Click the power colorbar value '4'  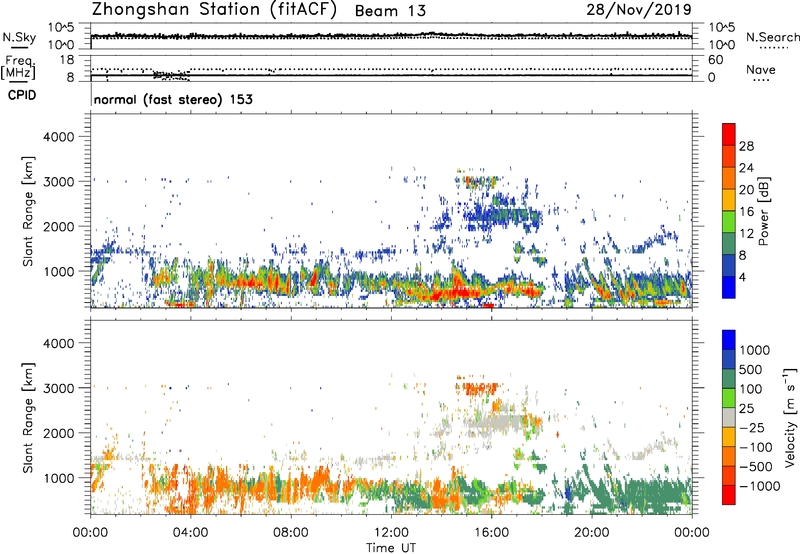(743, 277)
